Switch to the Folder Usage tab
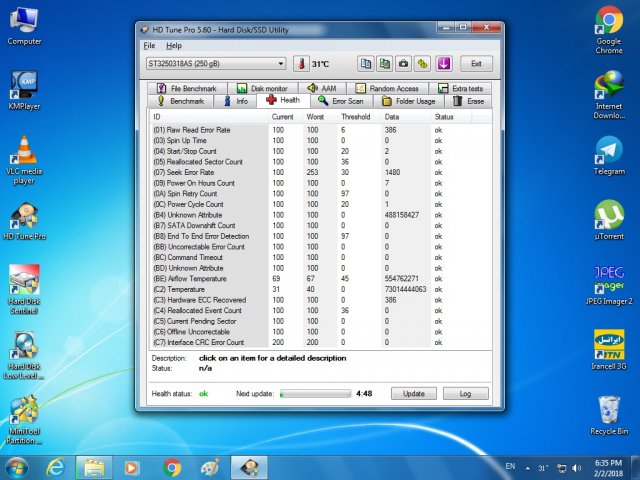Screen dimensions: 640x480 [x=408, y=101]
